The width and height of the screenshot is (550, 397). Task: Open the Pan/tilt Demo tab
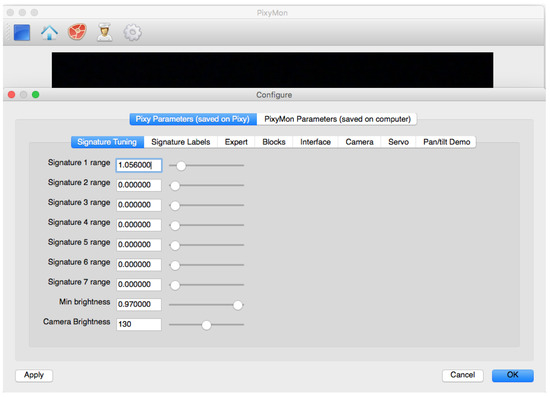(x=446, y=142)
